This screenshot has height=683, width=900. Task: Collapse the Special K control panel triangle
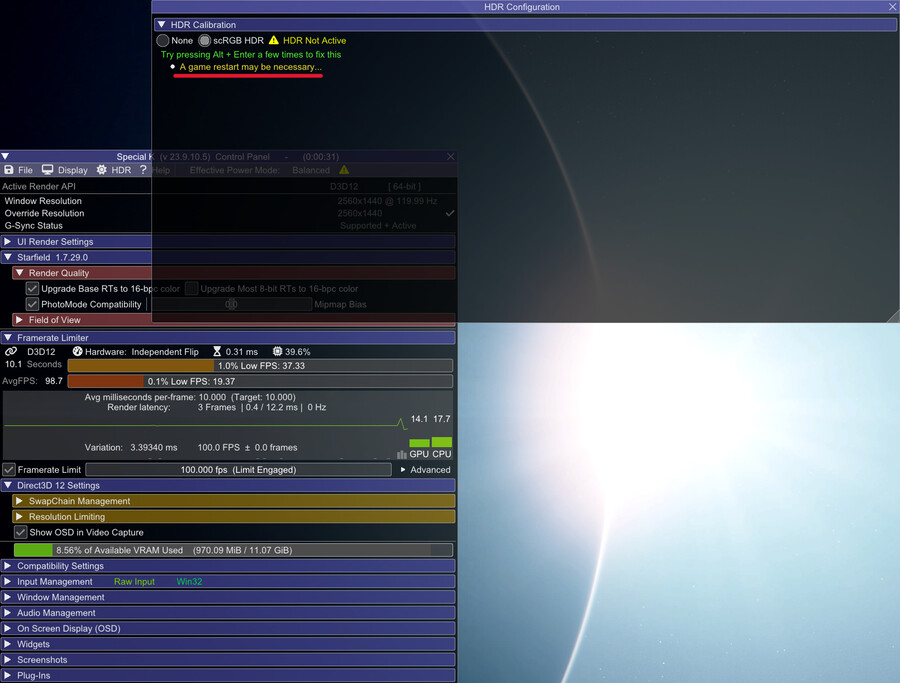[5, 156]
